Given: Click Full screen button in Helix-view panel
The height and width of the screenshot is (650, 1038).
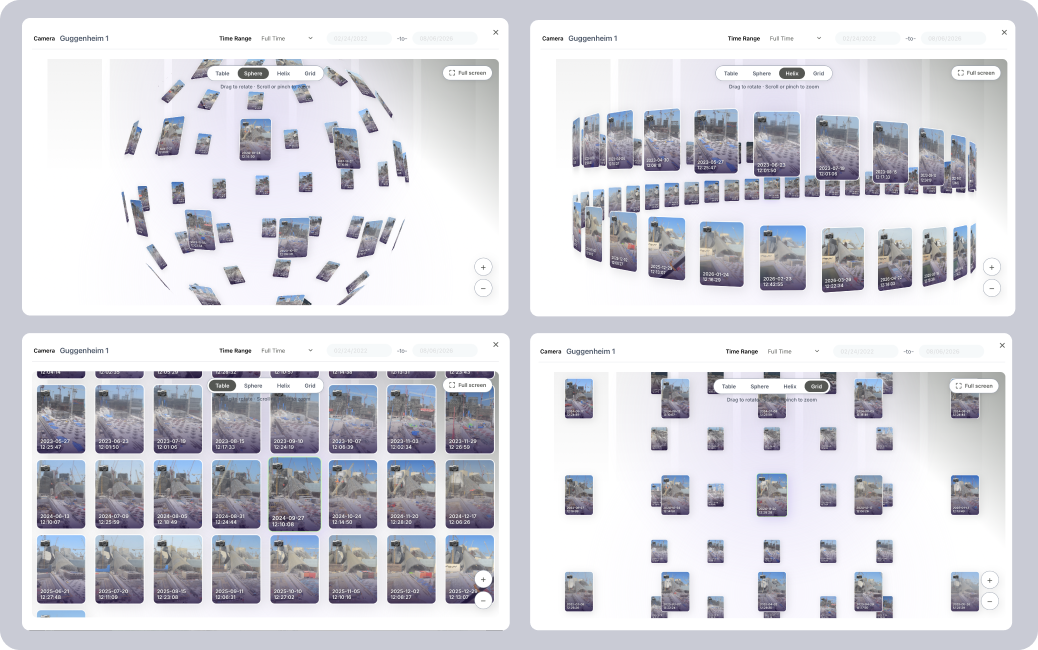Looking at the screenshot, I should [976, 73].
